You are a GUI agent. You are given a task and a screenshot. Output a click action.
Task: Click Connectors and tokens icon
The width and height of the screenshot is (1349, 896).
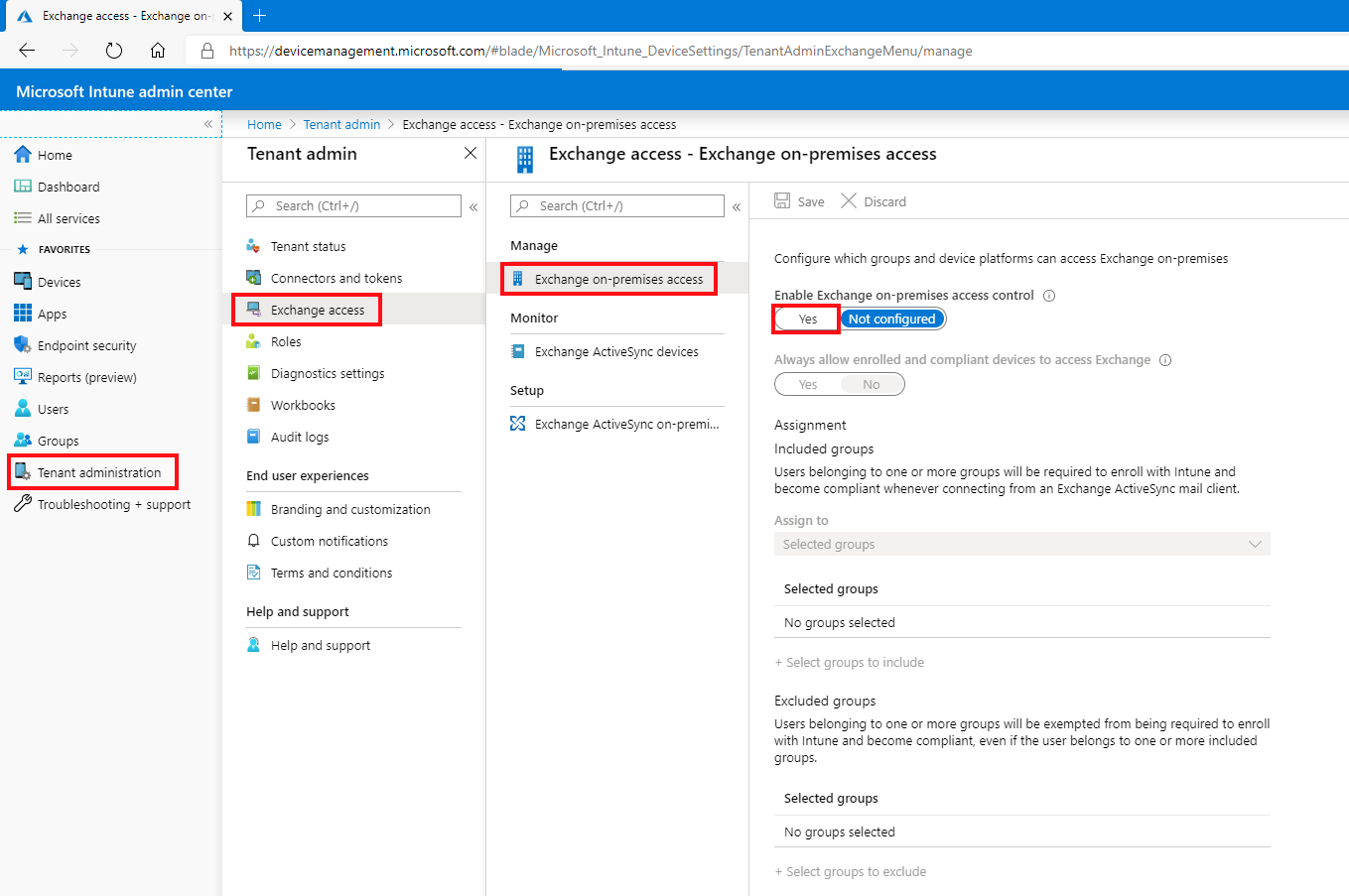pyautogui.click(x=253, y=278)
